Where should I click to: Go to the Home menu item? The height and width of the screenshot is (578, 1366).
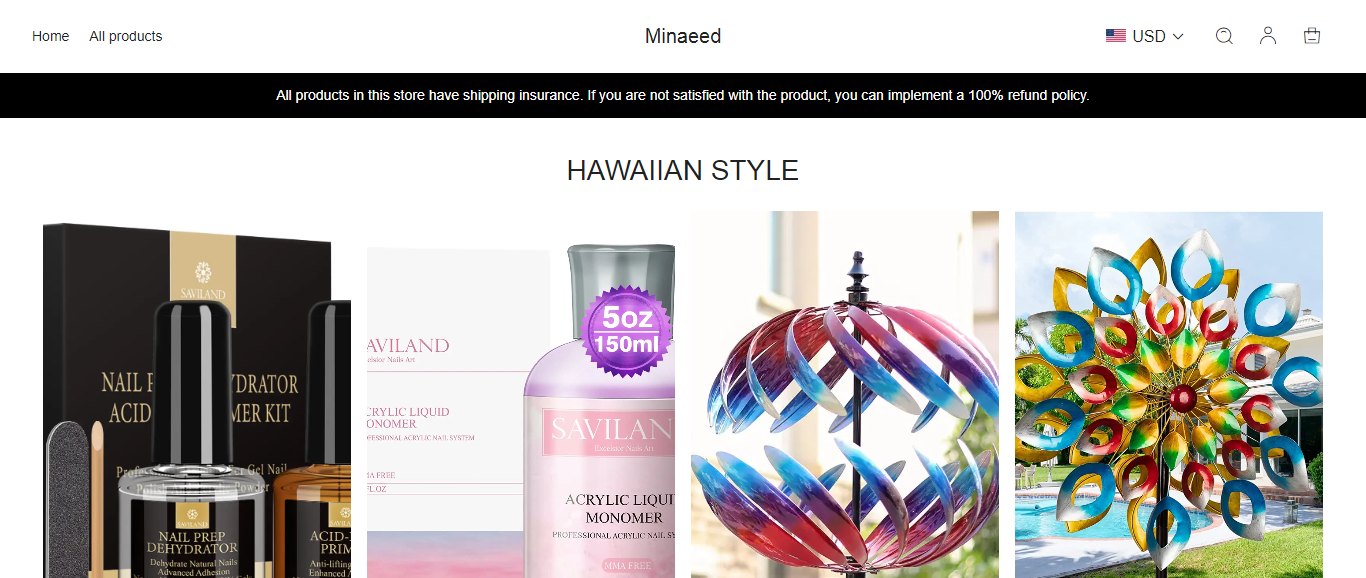pos(51,36)
